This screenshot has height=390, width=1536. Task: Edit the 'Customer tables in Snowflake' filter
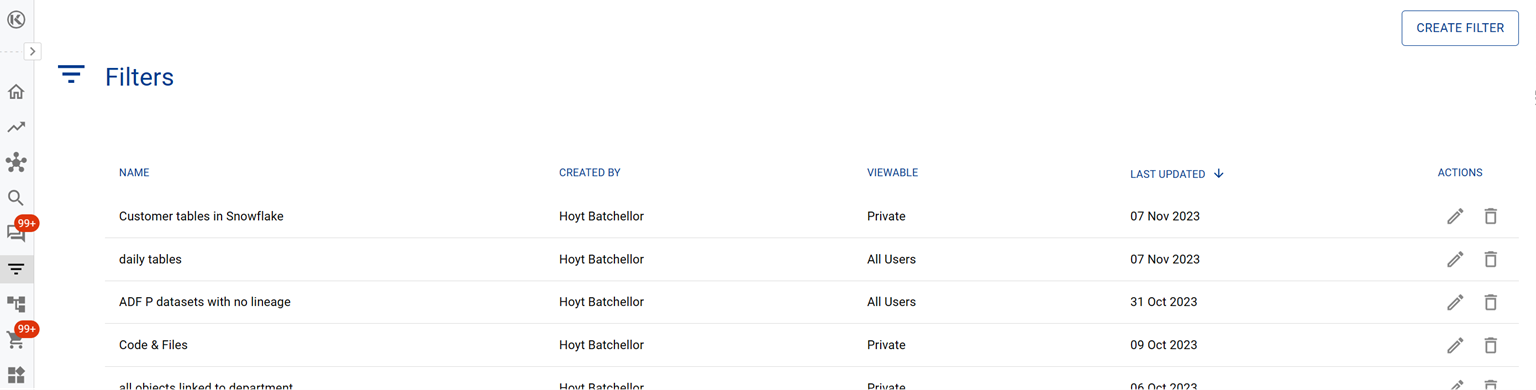pos(1455,216)
